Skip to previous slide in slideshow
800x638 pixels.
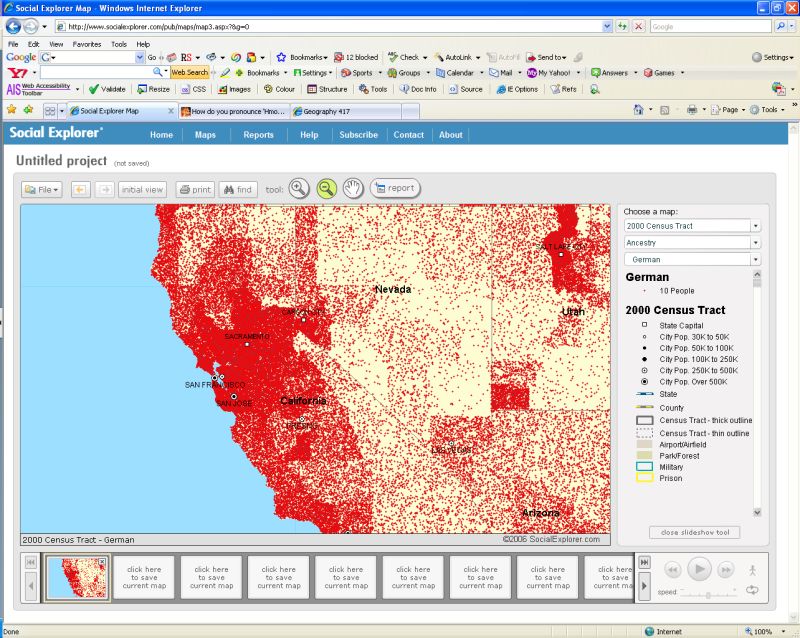pyautogui.click(x=672, y=569)
